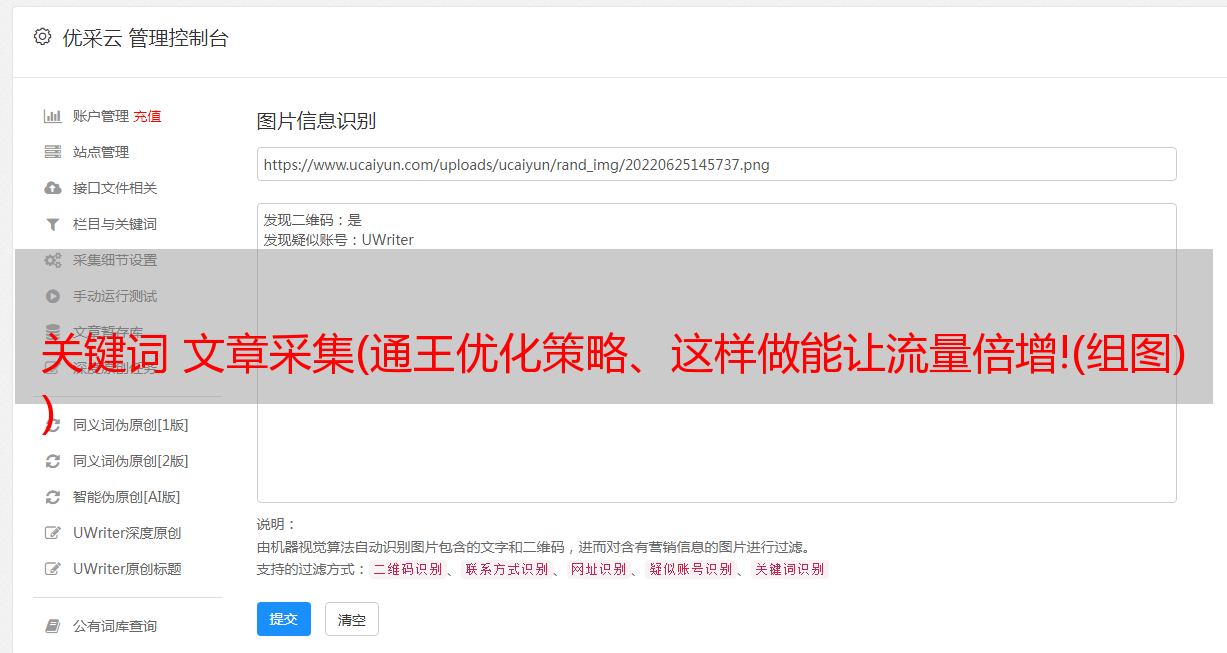Click the 图片信息识别 heading
This screenshot has width=1227, height=653.
pyautogui.click(x=316, y=121)
